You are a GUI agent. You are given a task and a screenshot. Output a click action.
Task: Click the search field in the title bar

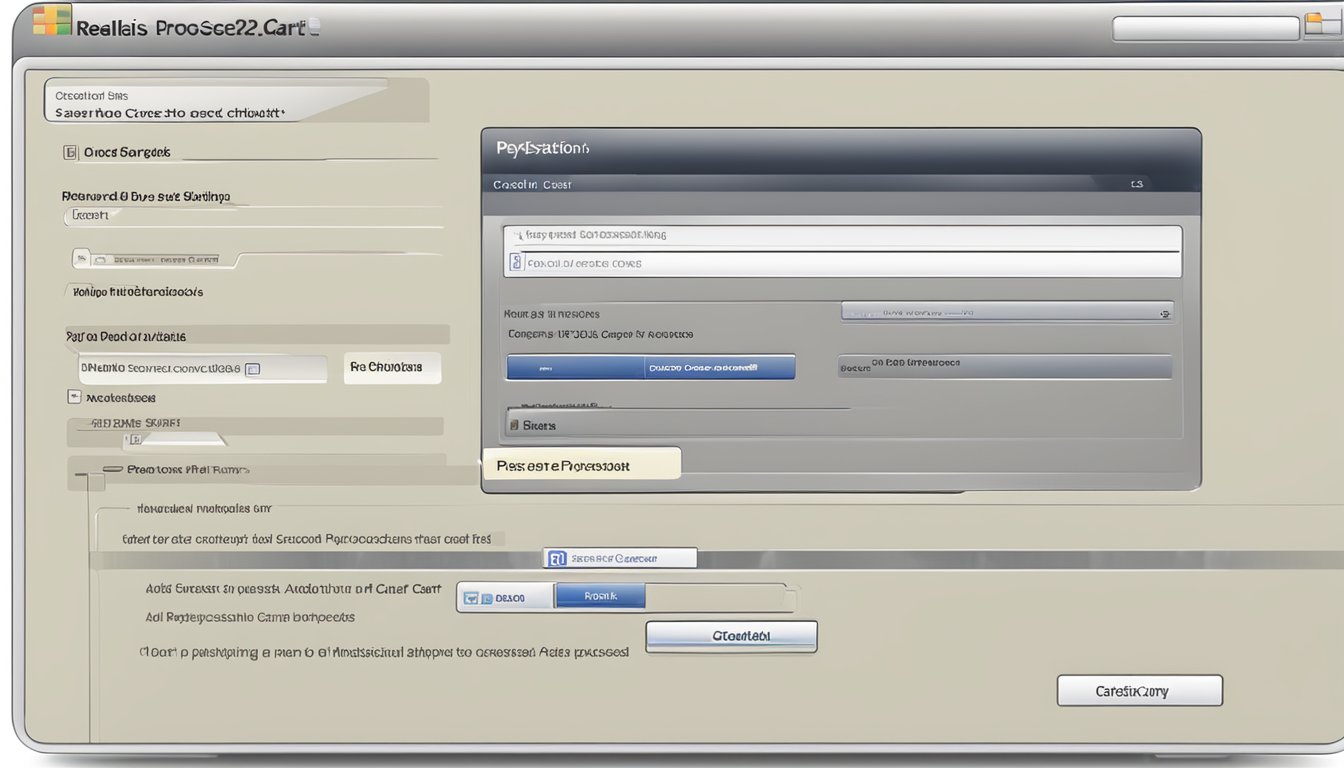[1206, 28]
